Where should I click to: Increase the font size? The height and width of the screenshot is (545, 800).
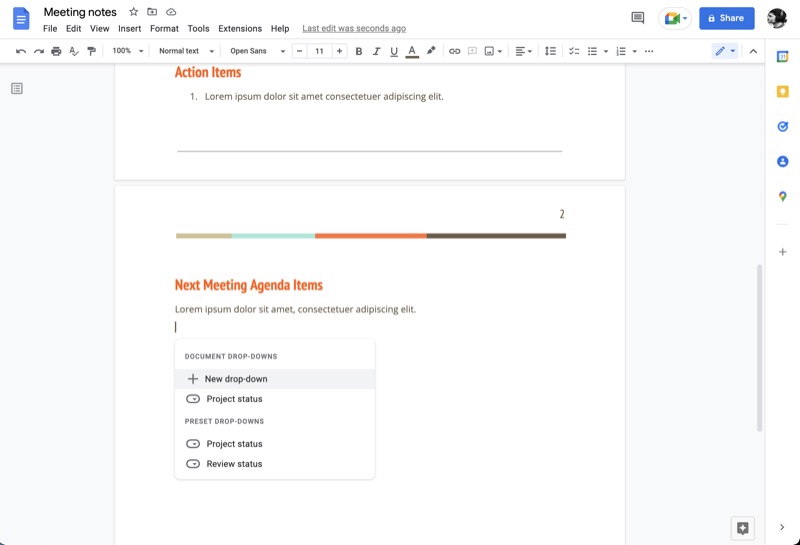tap(339, 51)
